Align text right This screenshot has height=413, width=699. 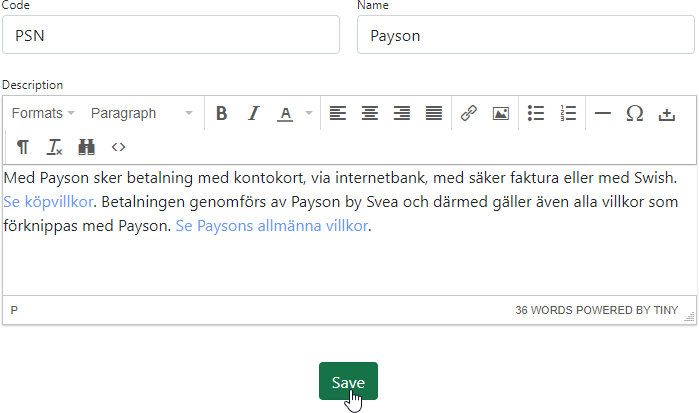402,114
